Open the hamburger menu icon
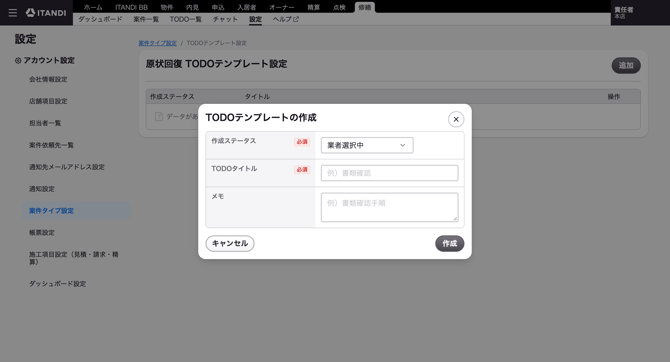The height and width of the screenshot is (362, 670). (x=13, y=13)
